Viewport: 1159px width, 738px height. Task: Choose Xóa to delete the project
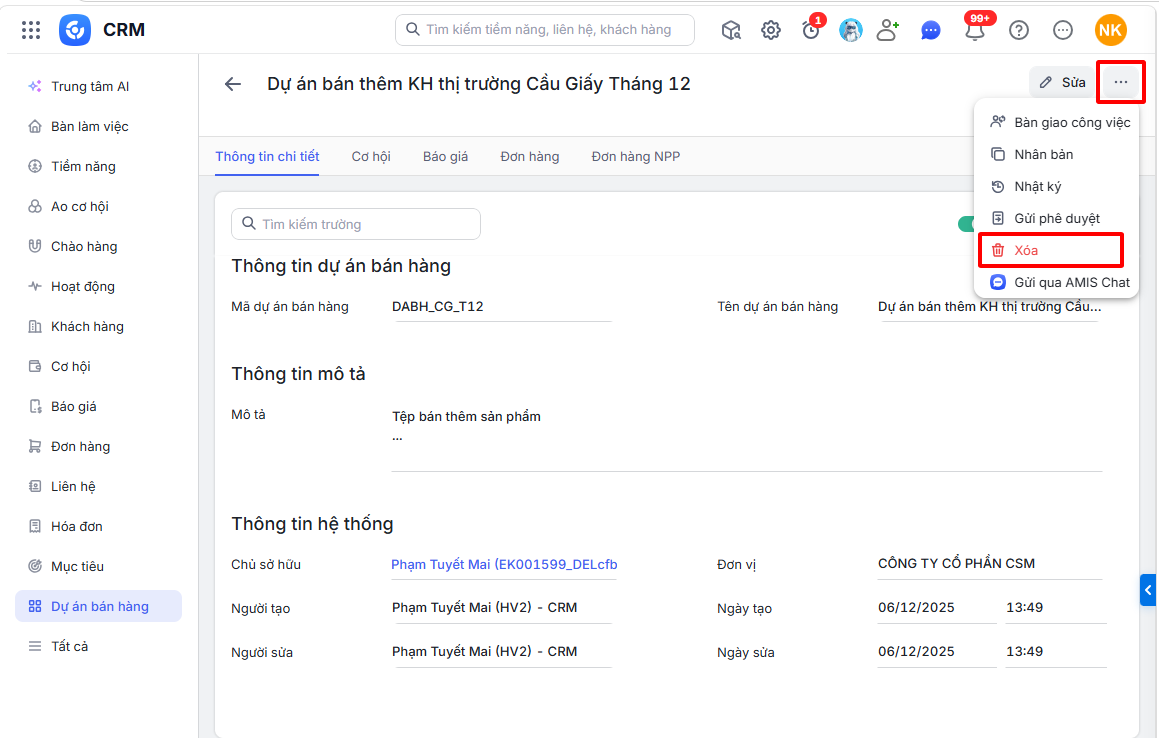[x=1051, y=250]
